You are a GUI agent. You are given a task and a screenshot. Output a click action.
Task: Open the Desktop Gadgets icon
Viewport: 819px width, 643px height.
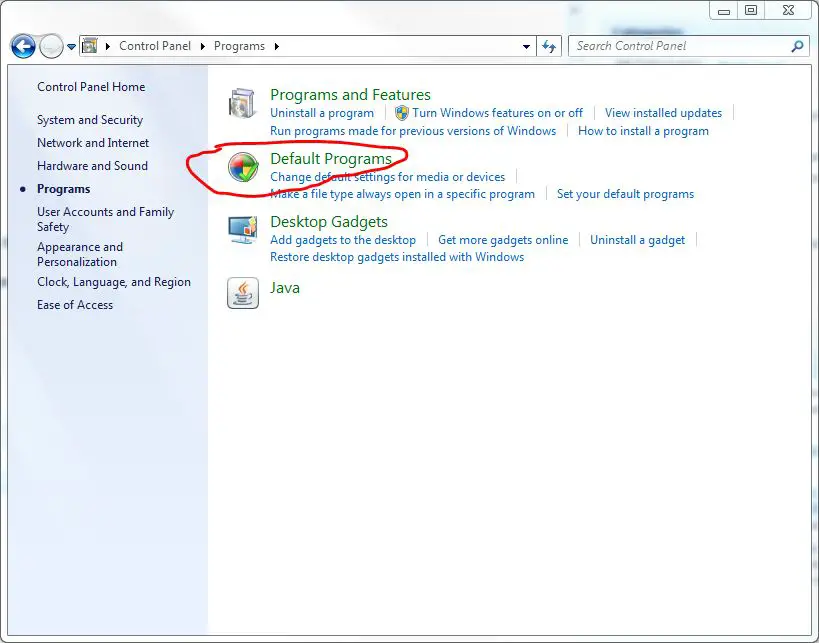tap(243, 230)
